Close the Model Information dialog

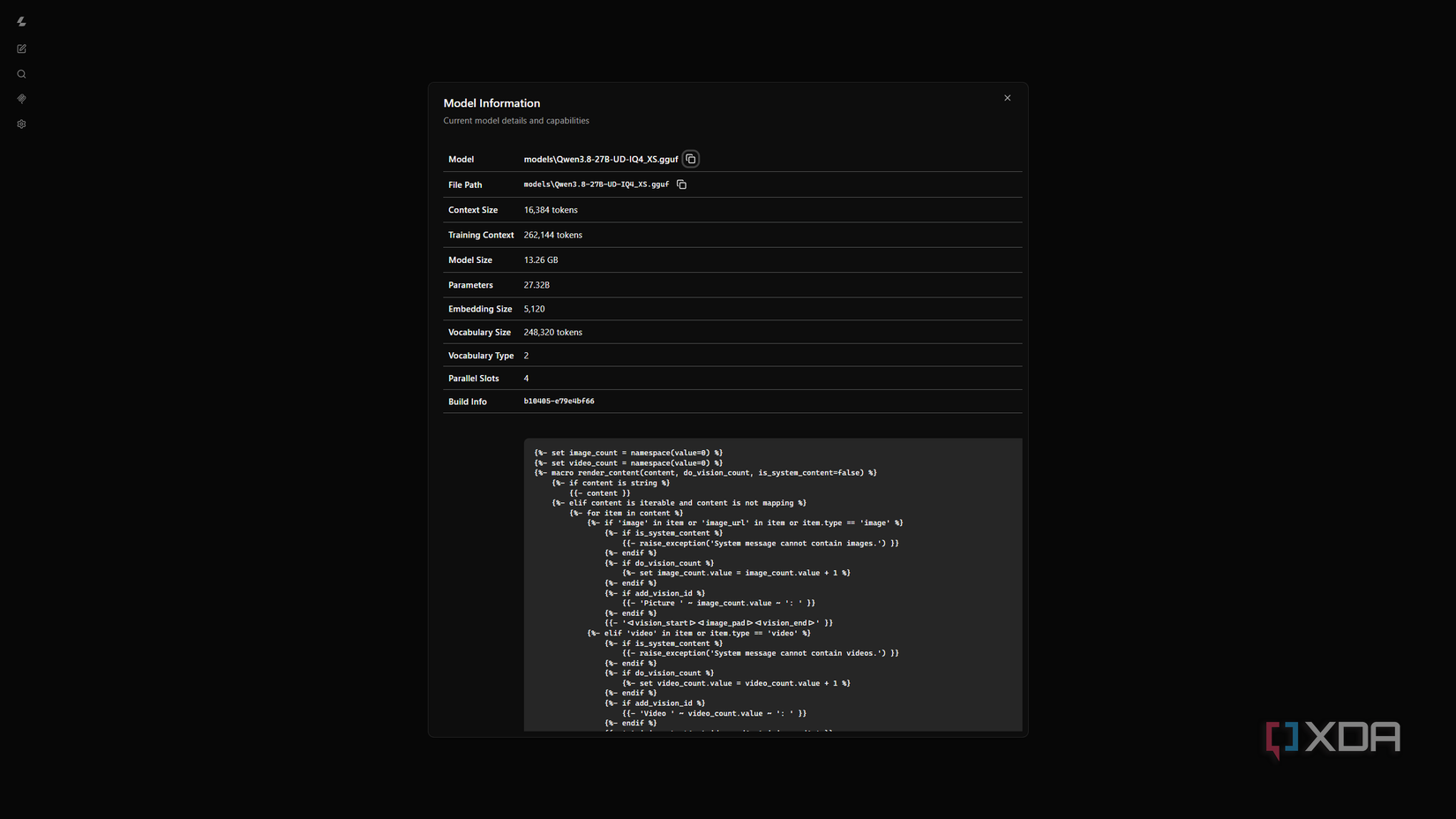coord(1007,98)
